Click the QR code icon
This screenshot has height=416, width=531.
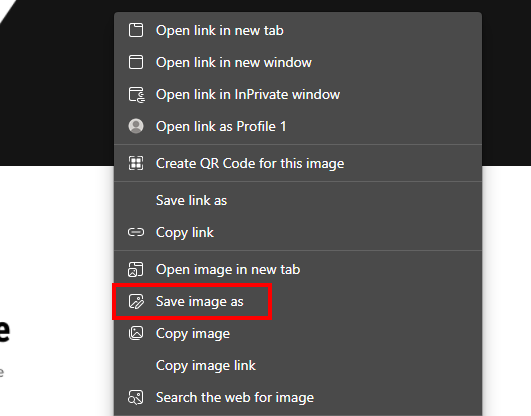coord(136,163)
